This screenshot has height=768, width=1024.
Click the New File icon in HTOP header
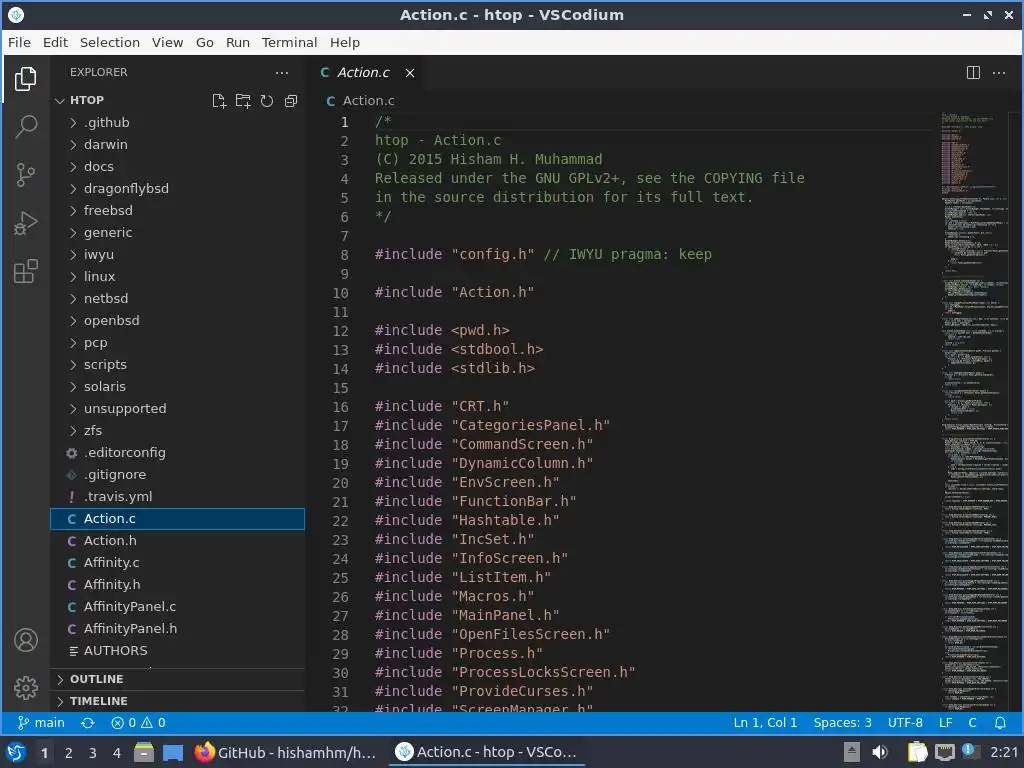pyautogui.click(x=219, y=101)
